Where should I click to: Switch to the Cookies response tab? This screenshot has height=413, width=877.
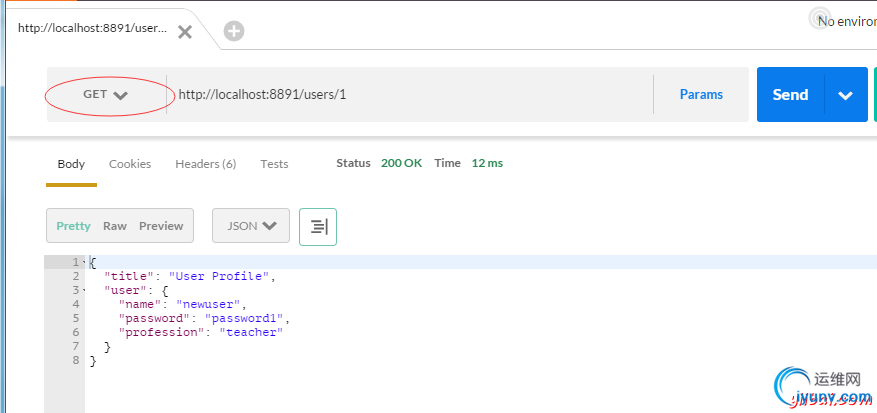130,164
